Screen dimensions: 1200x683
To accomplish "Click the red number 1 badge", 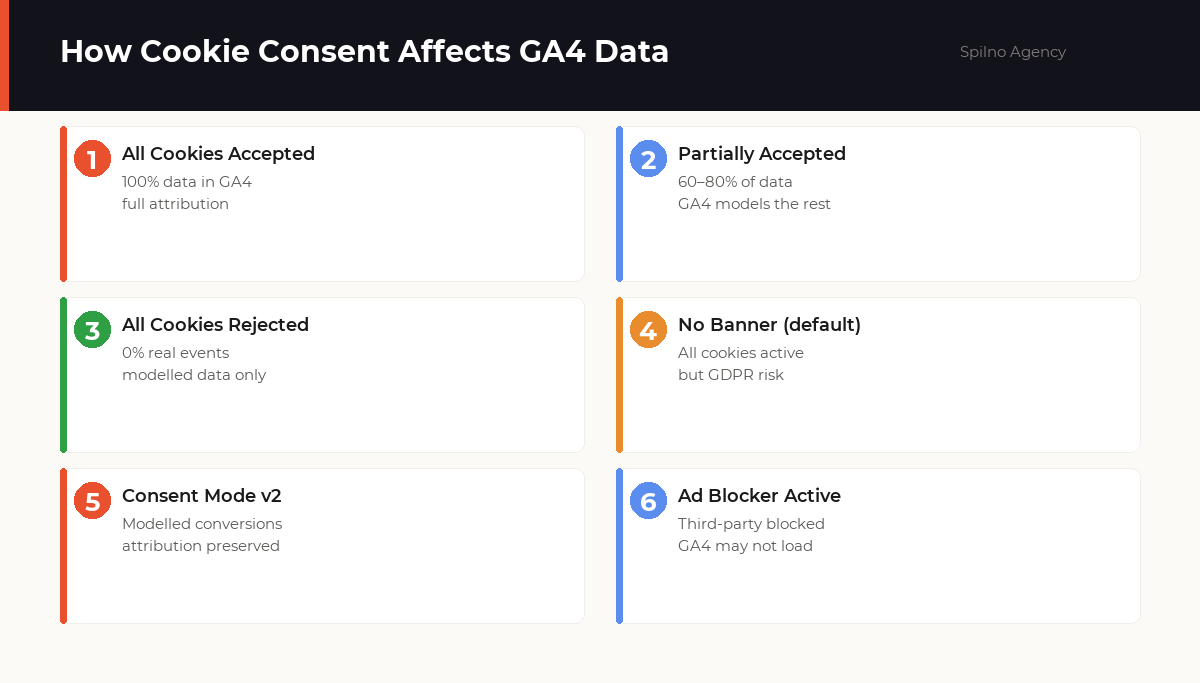I will click(92, 159).
